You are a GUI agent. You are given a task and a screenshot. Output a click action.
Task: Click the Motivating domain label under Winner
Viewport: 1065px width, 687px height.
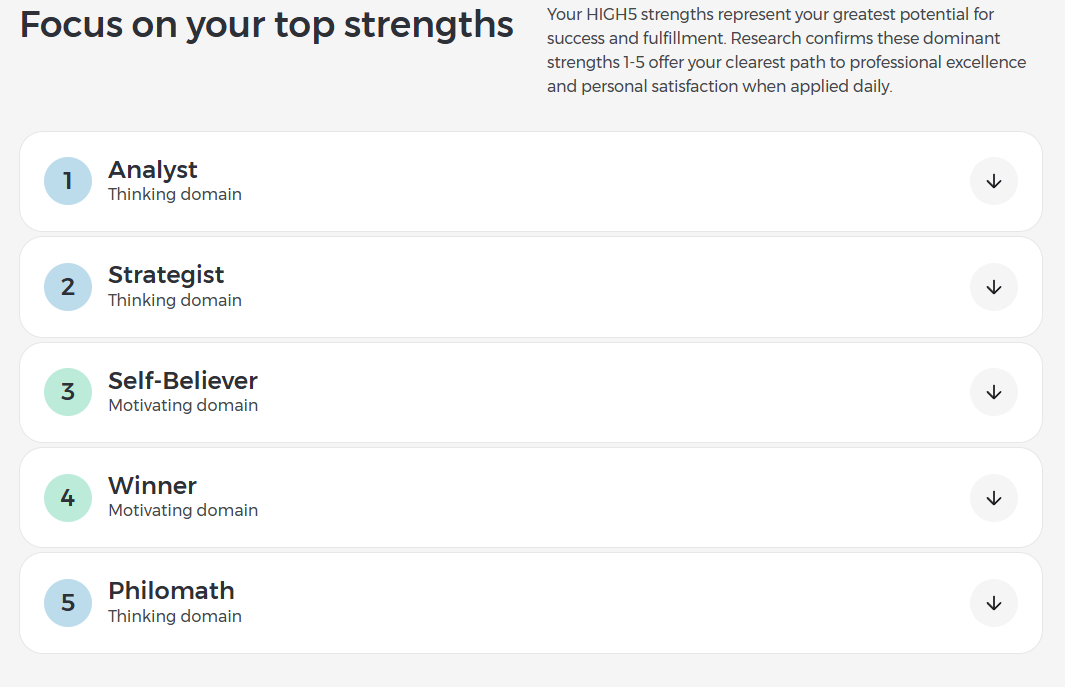(x=183, y=510)
